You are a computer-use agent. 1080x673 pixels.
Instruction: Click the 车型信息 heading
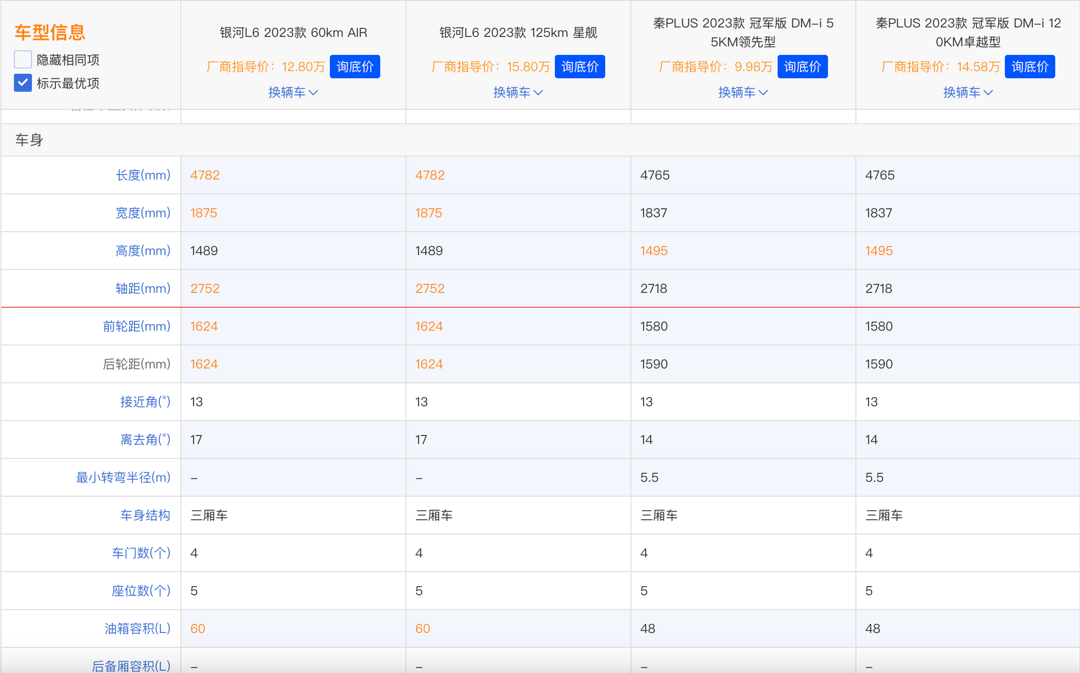click(x=50, y=32)
